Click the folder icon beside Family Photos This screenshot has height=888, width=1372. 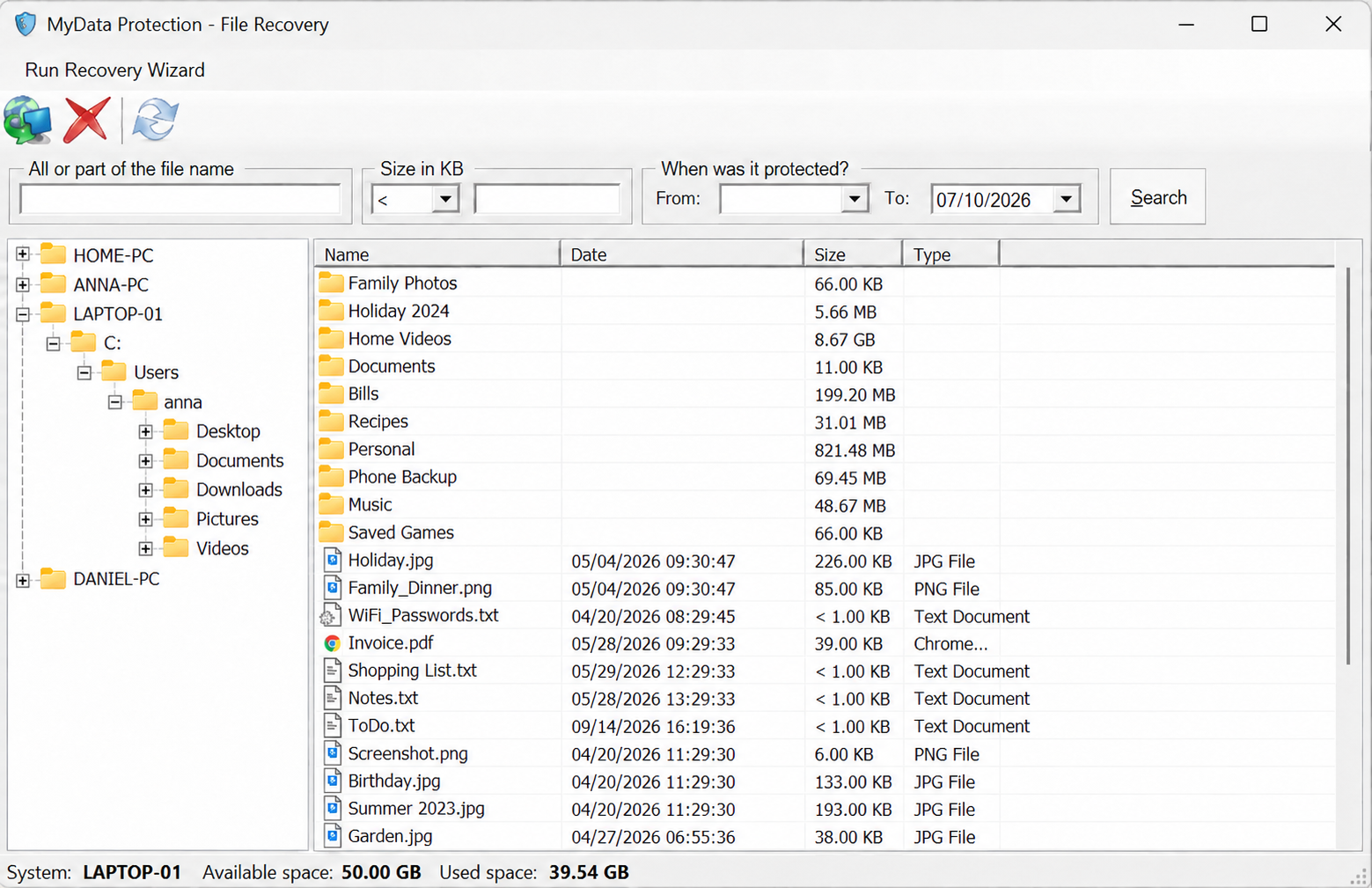pos(331,283)
